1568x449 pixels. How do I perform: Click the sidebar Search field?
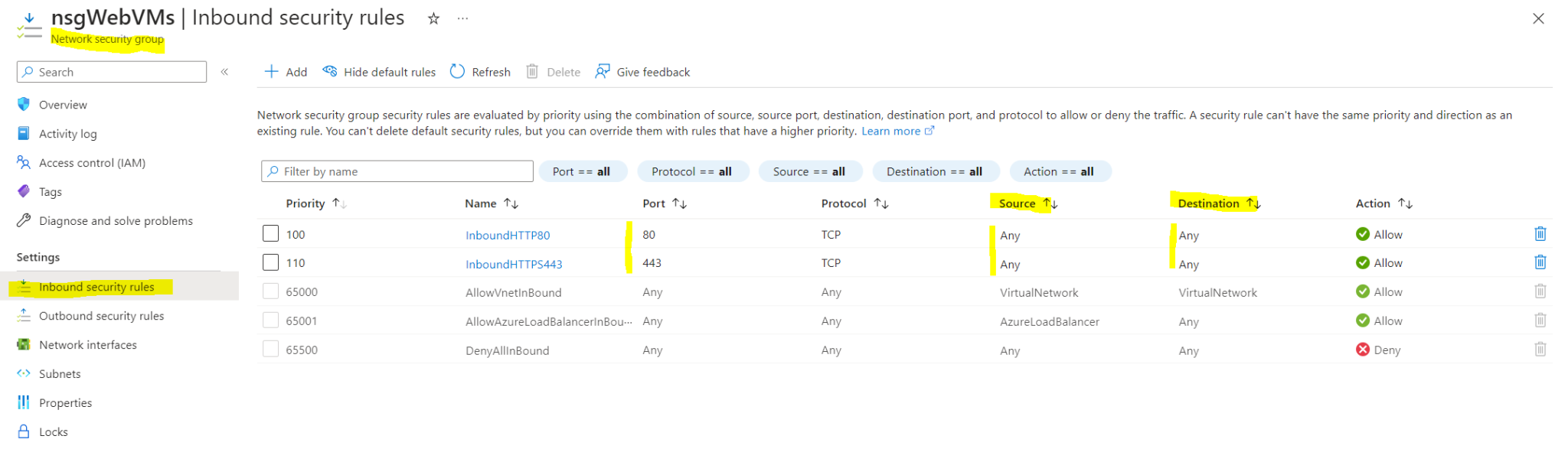[x=112, y=72]
